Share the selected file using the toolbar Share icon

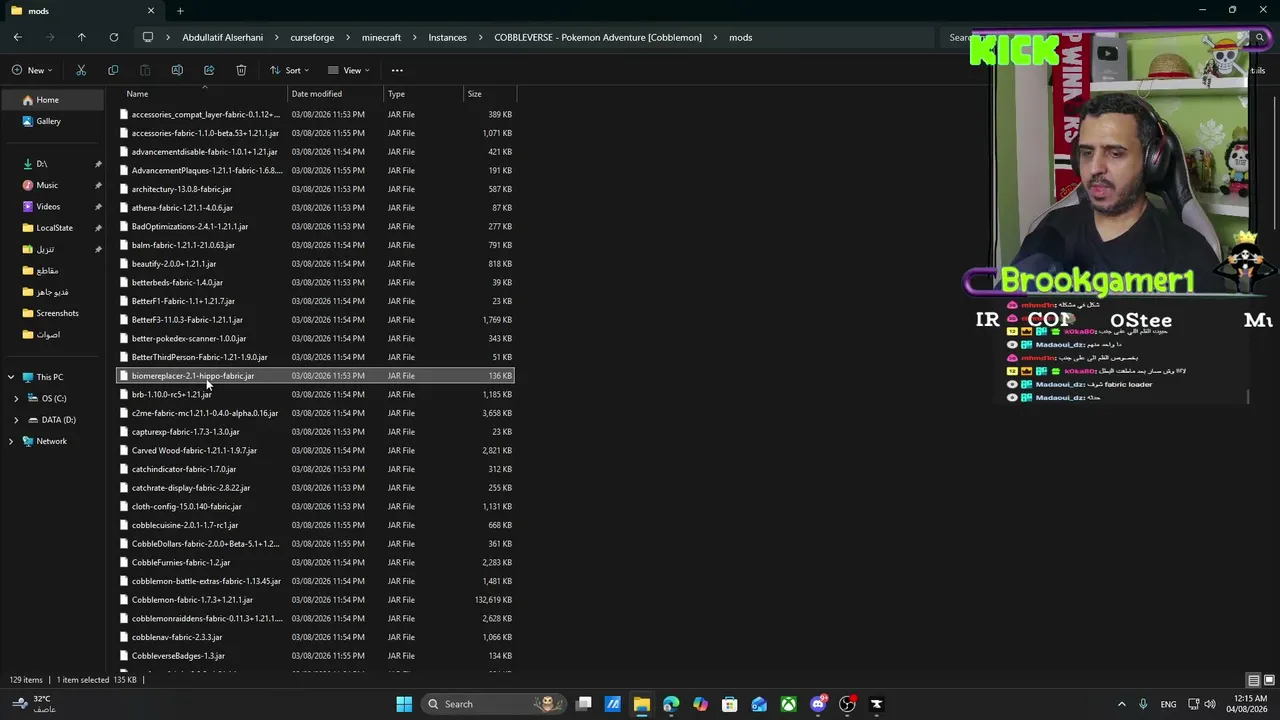[x=209, y=70]
